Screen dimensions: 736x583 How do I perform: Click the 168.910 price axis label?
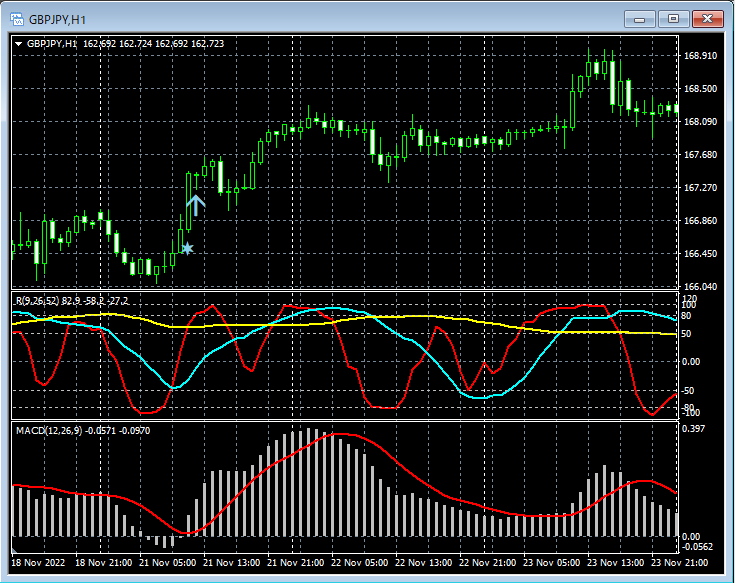click(700, 56)
